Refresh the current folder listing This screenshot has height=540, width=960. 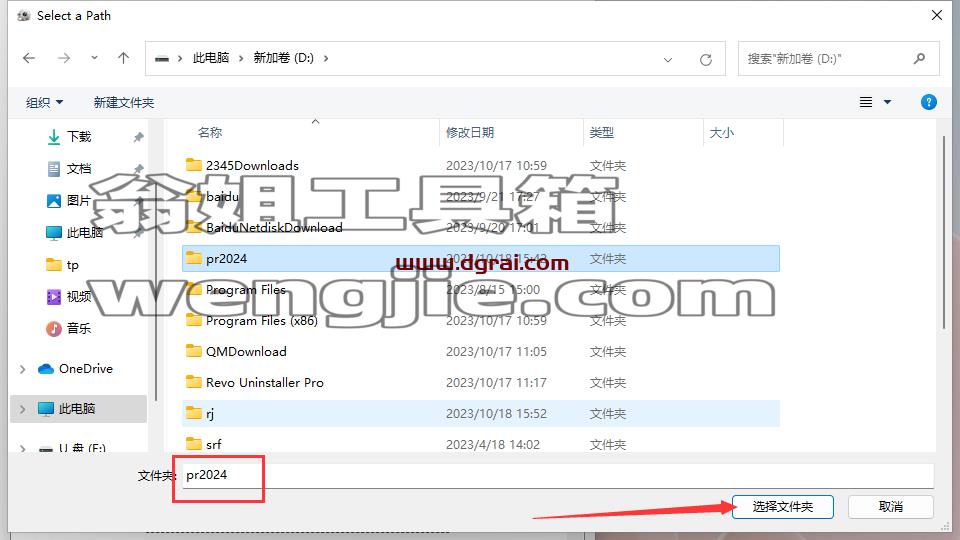706,59
